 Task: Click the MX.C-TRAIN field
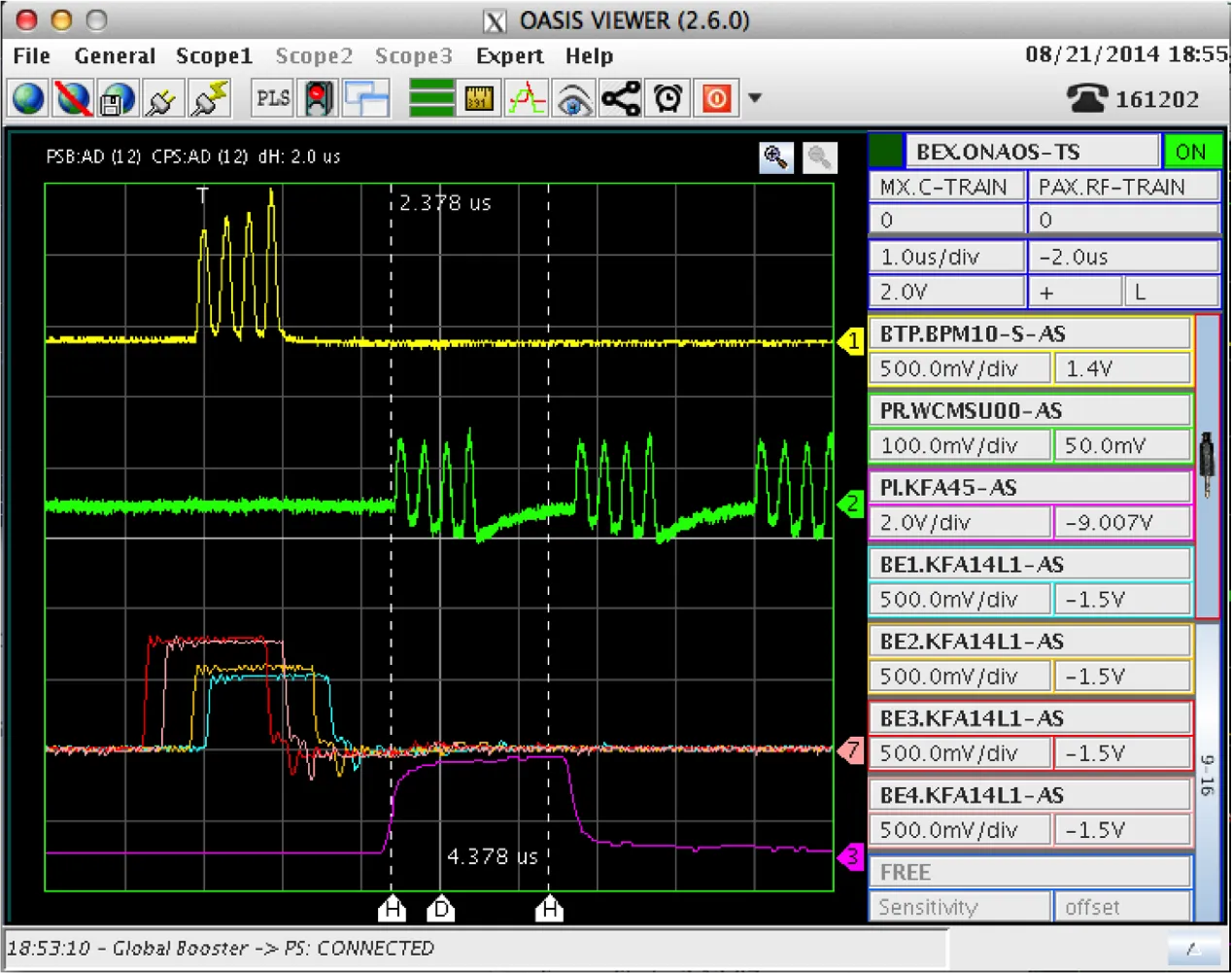946,187
